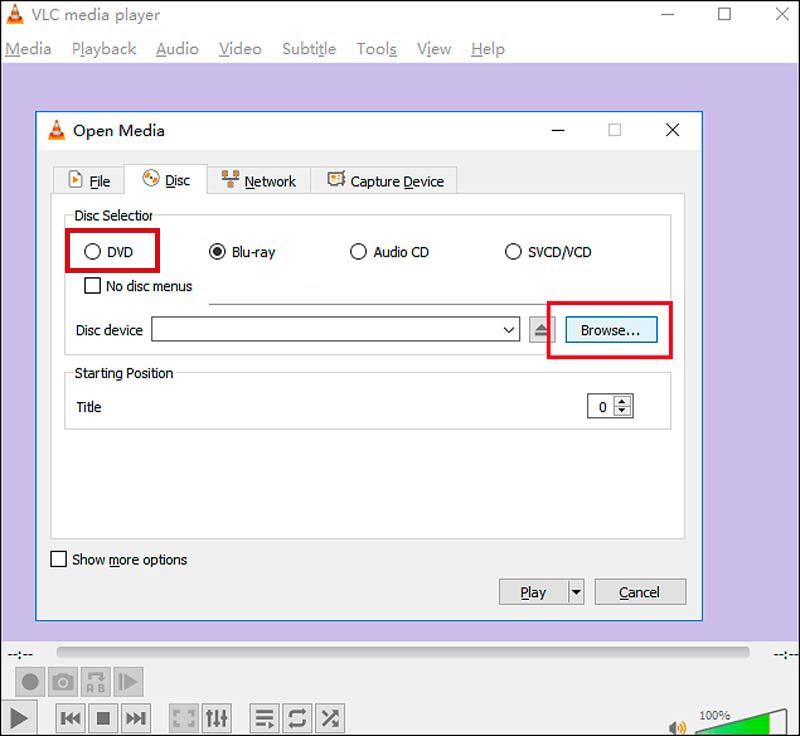Increase Title using the stepper arrow
800x736 pixels.
[623, 402]
